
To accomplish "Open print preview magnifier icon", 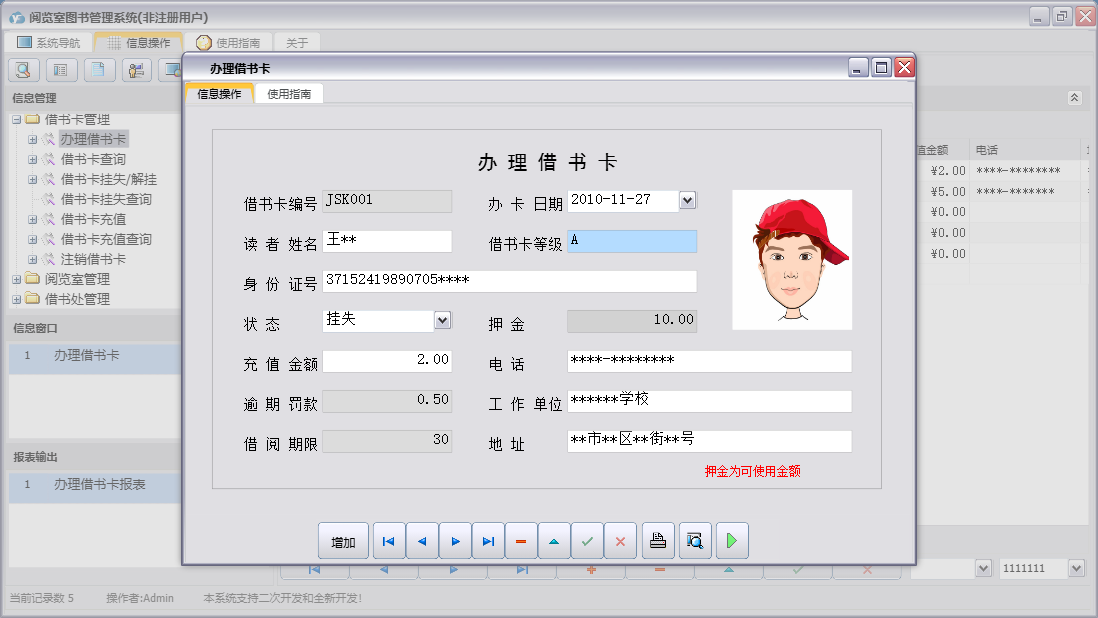I will [695, 541].
